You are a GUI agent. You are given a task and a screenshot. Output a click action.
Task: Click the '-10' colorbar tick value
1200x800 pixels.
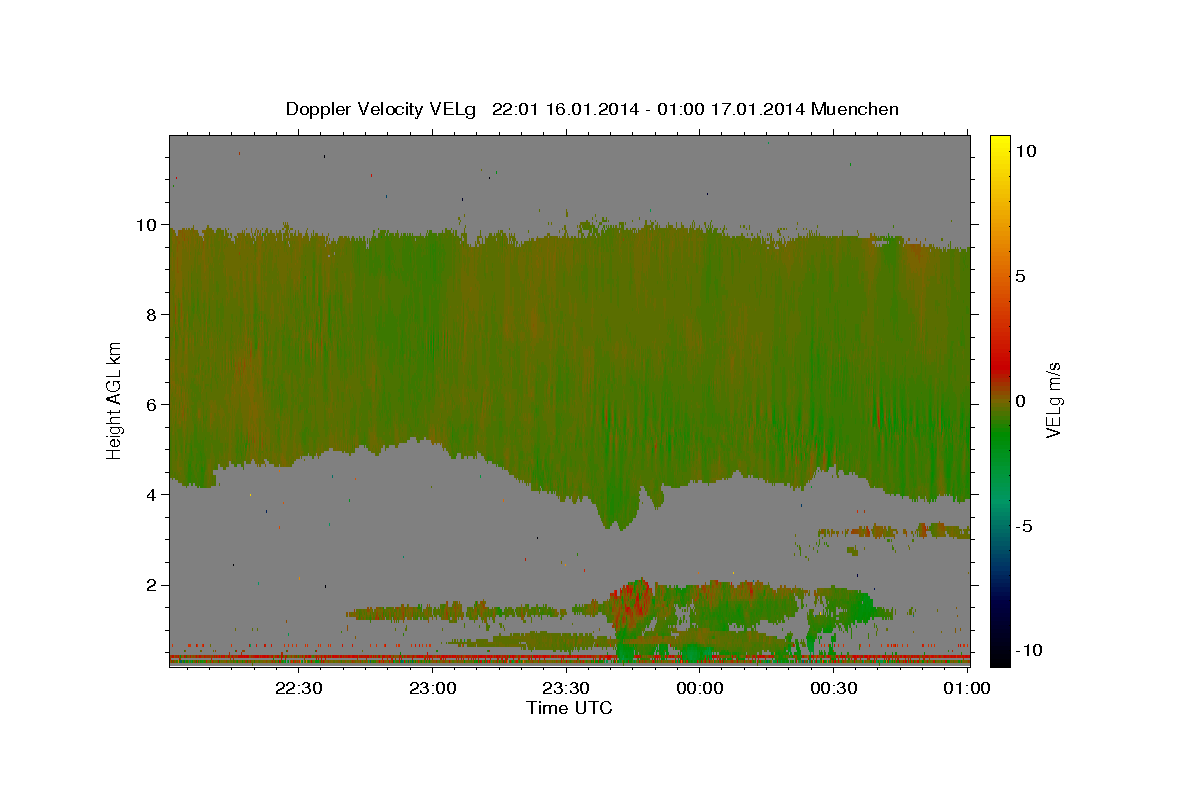pyautogui.click(x=1029, y=650)
